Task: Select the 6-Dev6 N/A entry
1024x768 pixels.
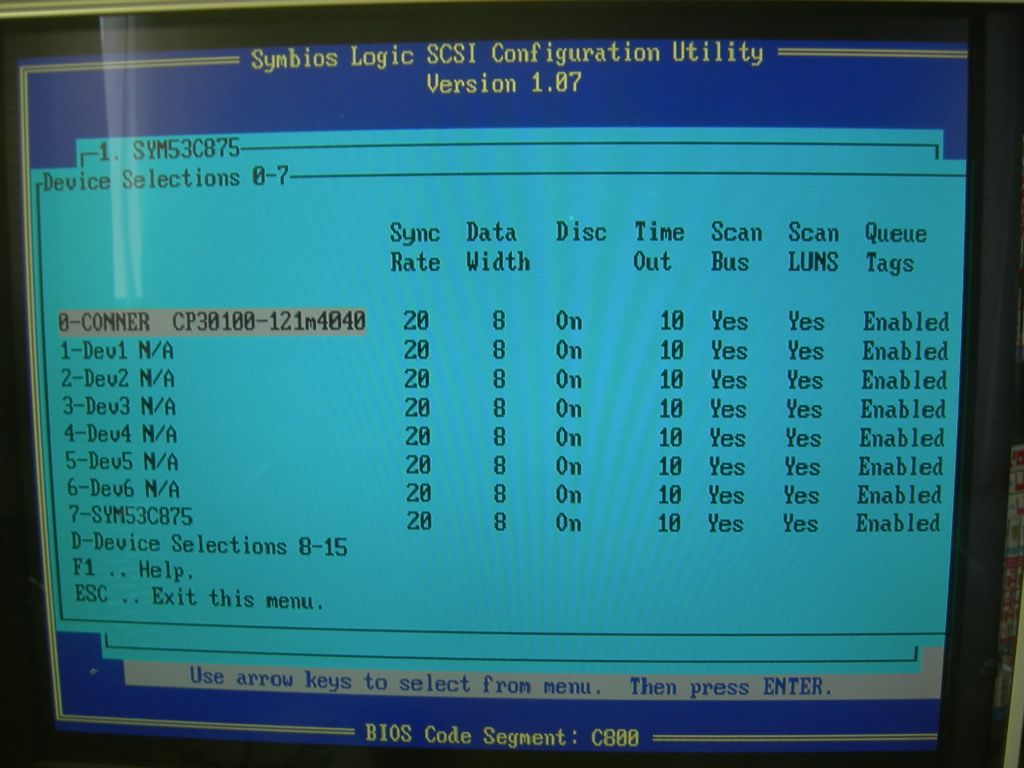Action: (x=123, y=488)
